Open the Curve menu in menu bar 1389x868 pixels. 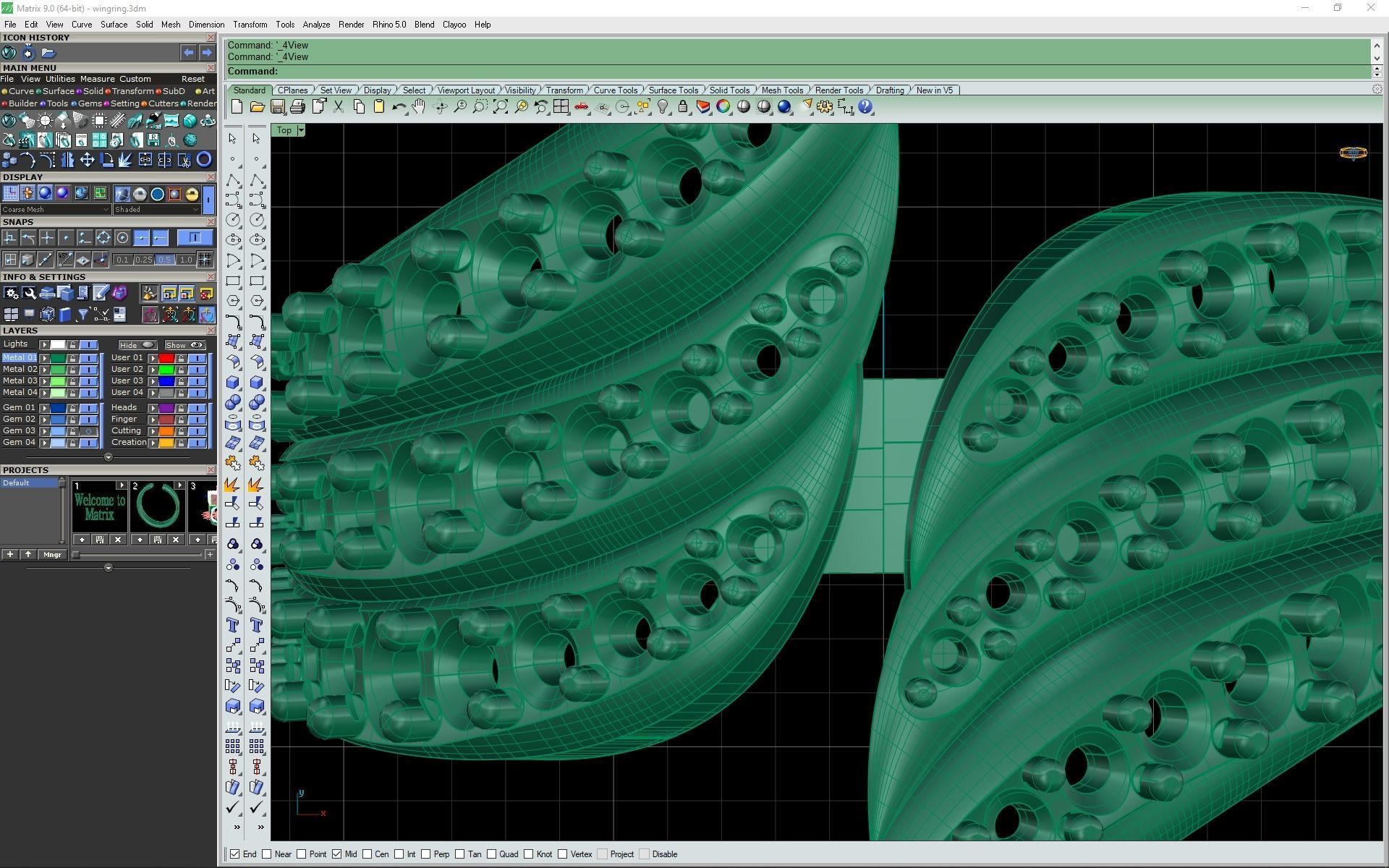81,25
